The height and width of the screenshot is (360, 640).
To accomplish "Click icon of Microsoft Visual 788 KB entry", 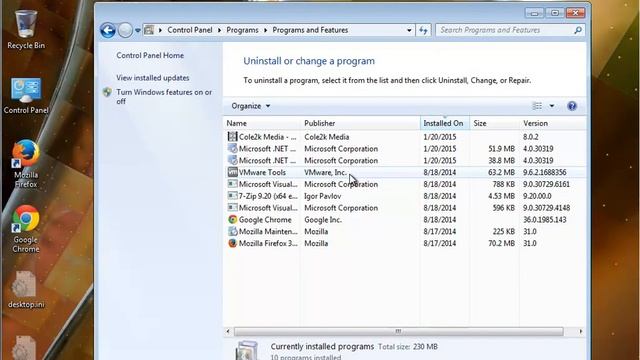I will (232, 184).
